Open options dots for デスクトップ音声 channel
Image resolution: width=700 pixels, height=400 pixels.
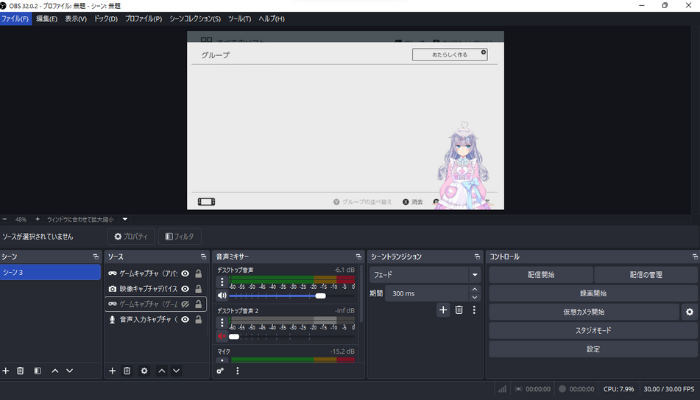(x=222, y=282)
